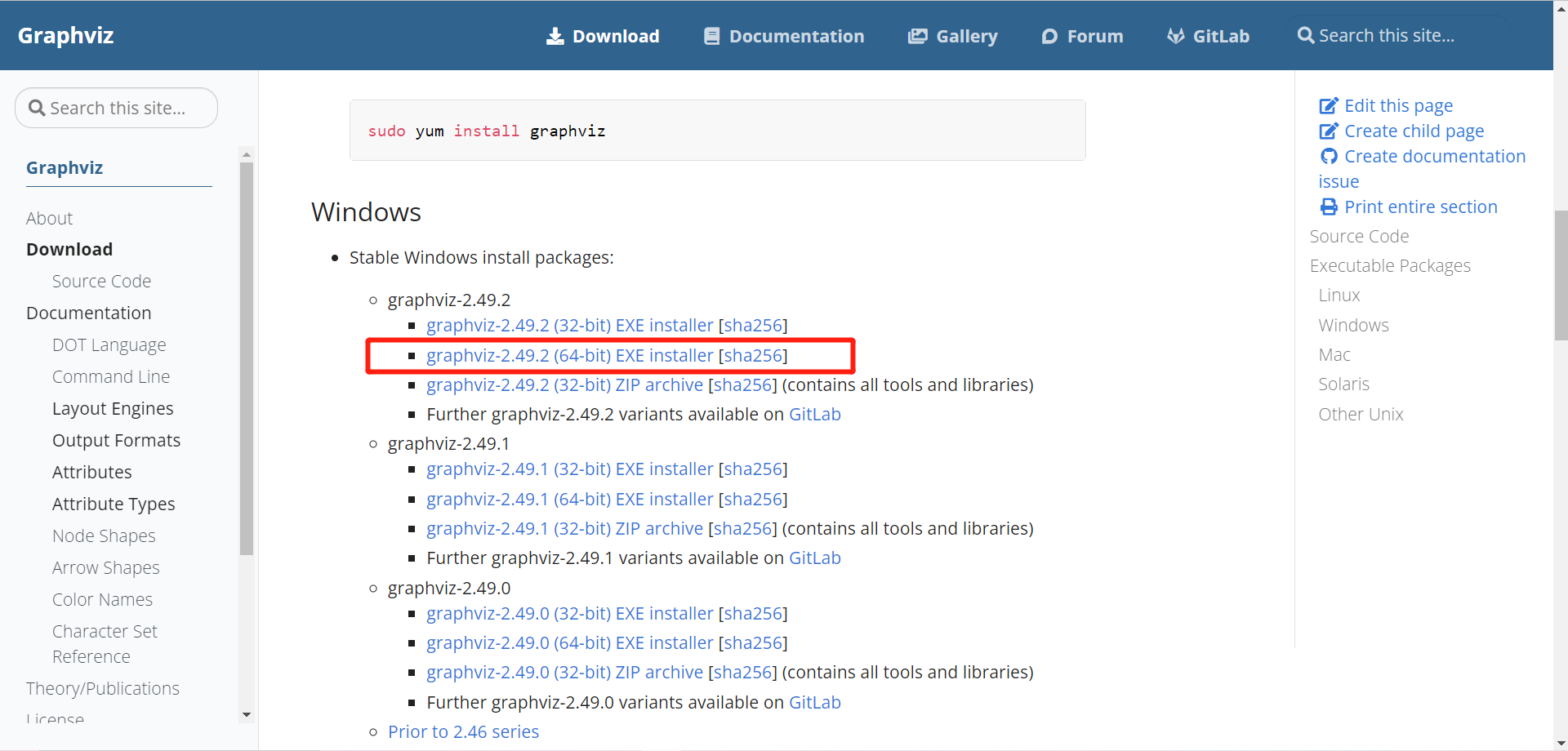Click the Edit this page pencil icon
Screen dimensions: 1568x751
pyautogui.click(x=1329, y=105)
